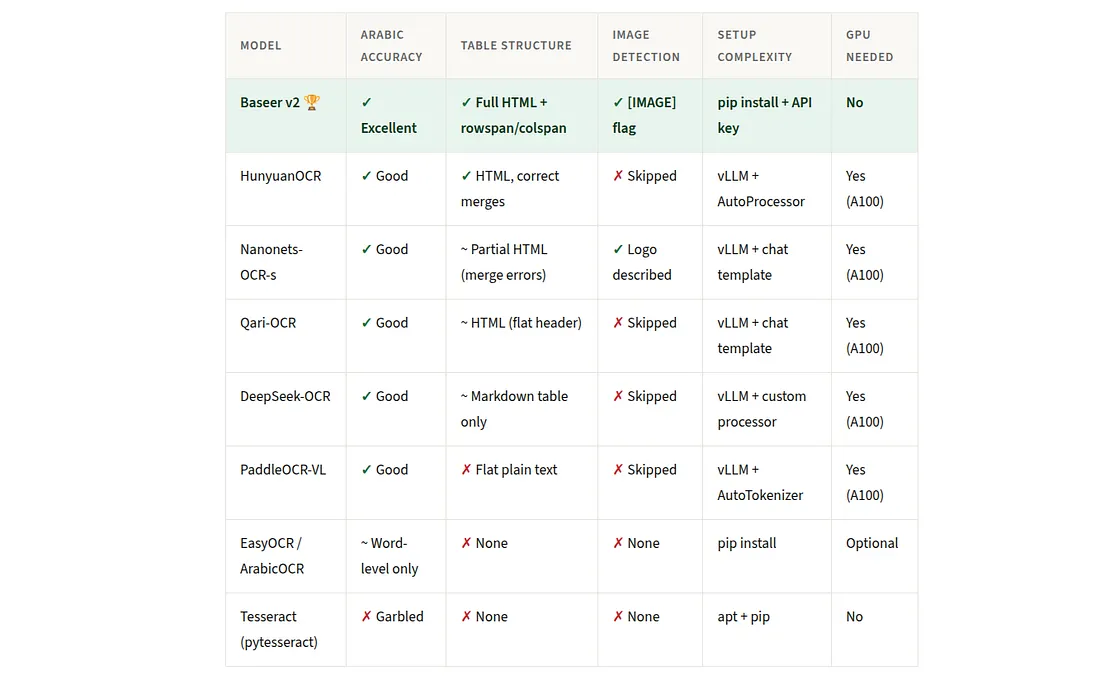The height and width of the screenshot is (694, 1100).
Task: Click the 'pip install + API key' cell
Action: (766, 116)
